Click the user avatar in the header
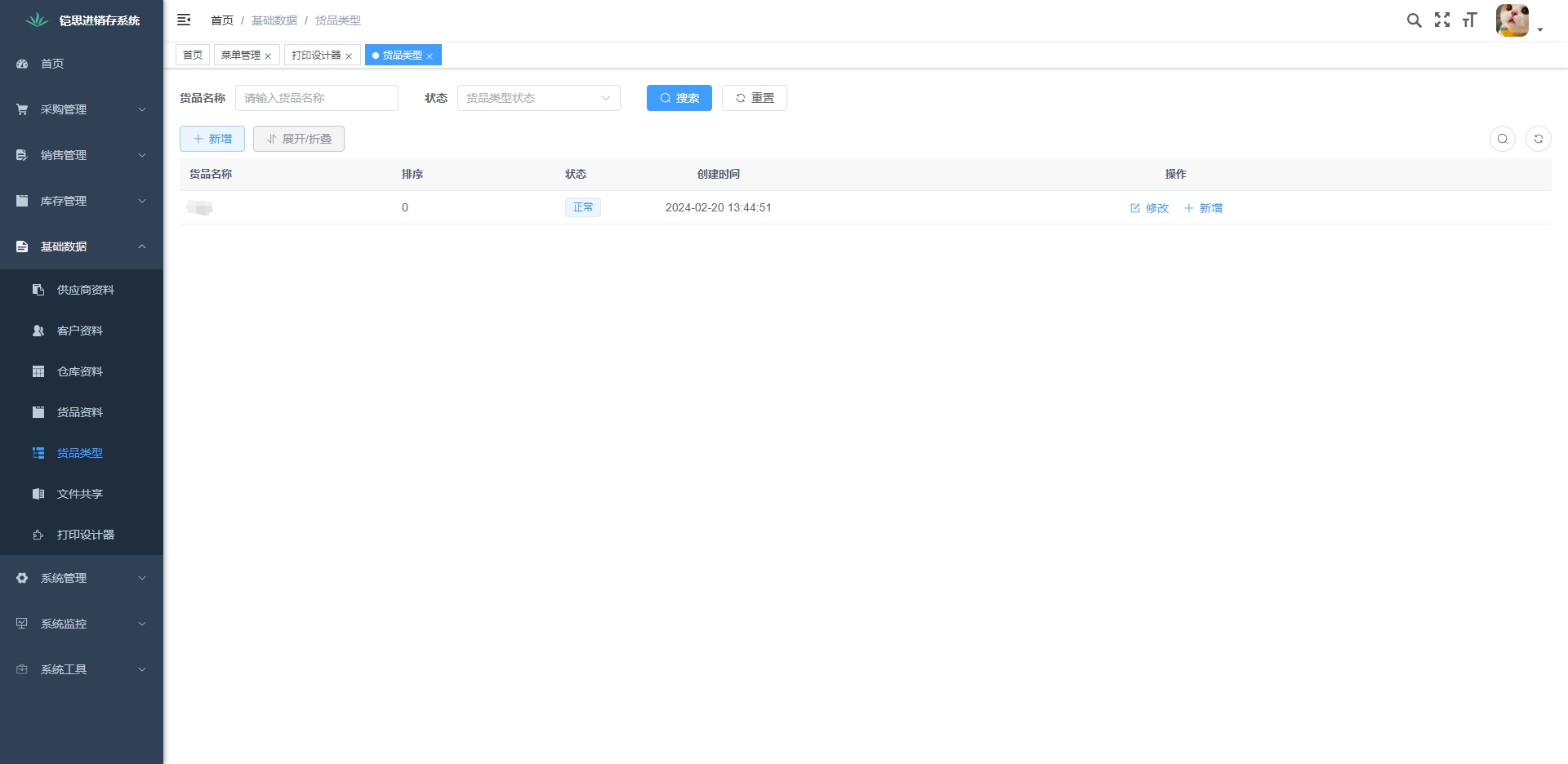1568x764 pixels. [1512, 20]
